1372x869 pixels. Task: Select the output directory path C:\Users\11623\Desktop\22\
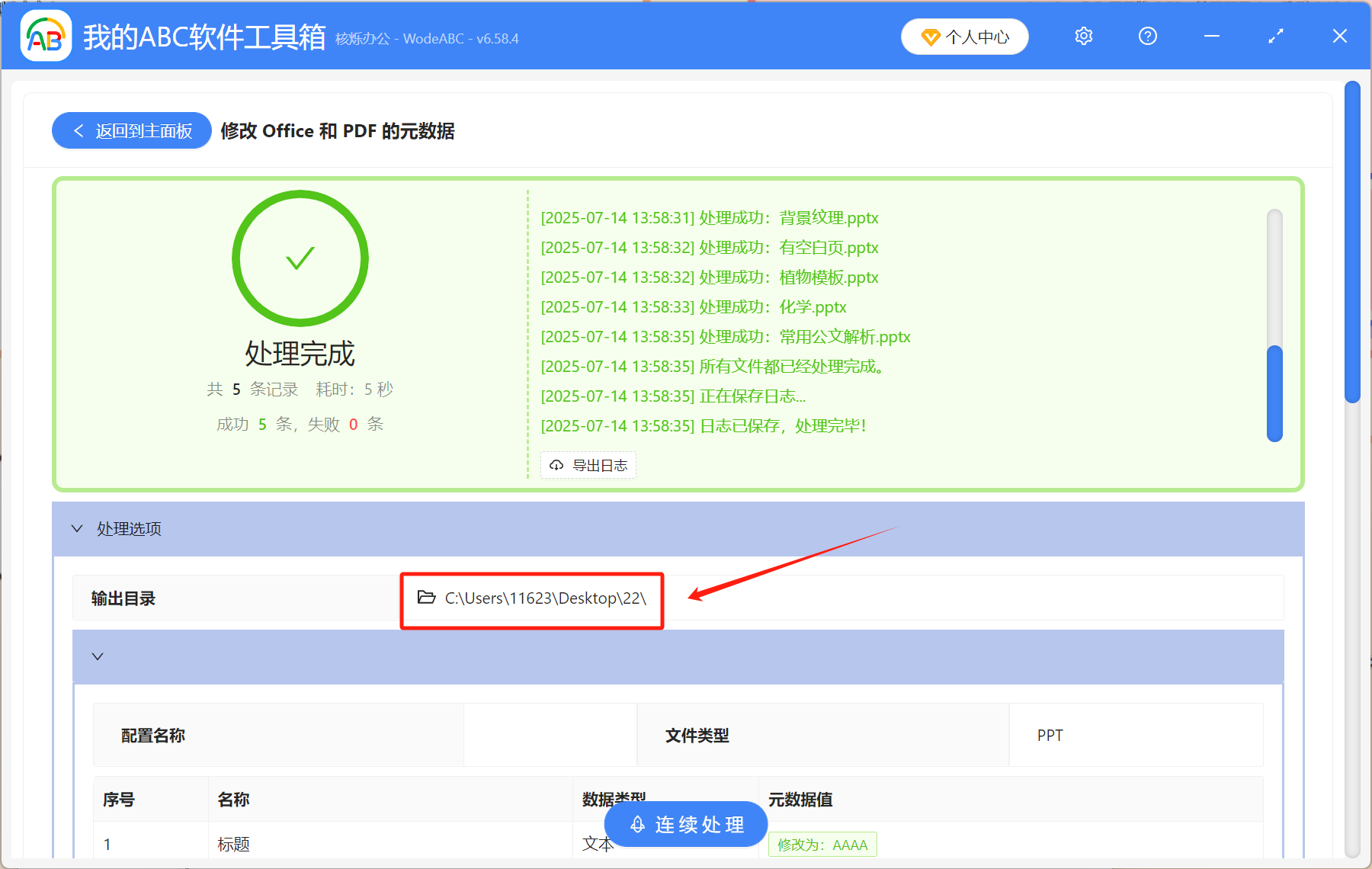click(546, 598)
